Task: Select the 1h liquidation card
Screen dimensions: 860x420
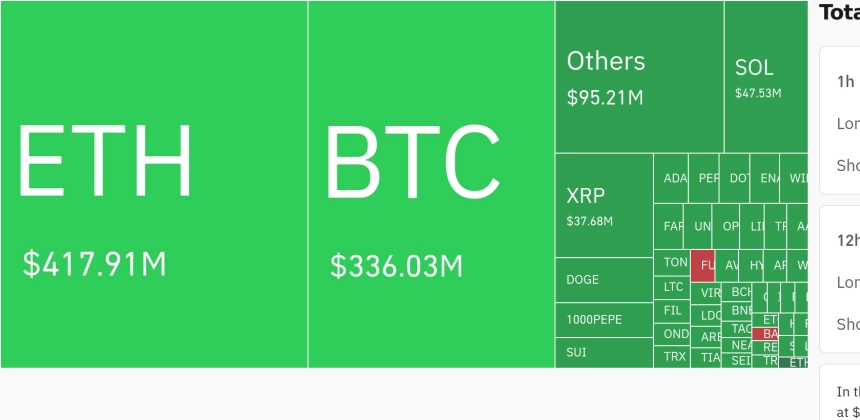Action: [x=840, y=121]
